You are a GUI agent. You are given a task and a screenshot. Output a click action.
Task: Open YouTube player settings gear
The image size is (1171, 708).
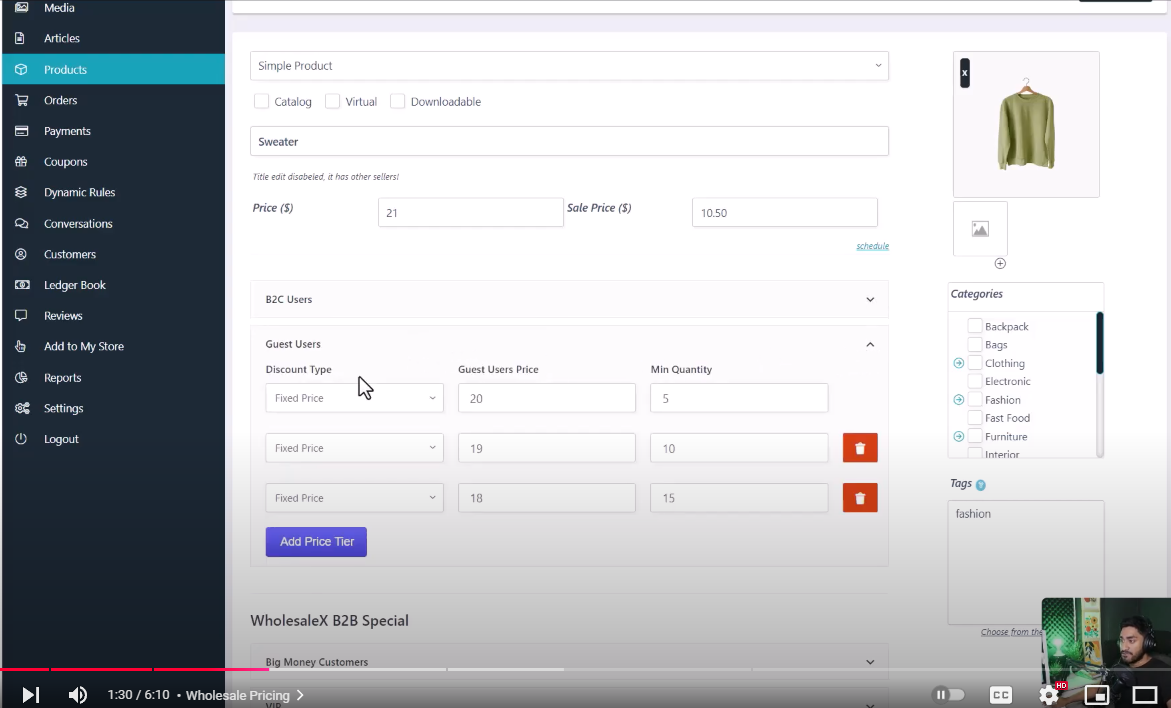tap(1048, 695)
